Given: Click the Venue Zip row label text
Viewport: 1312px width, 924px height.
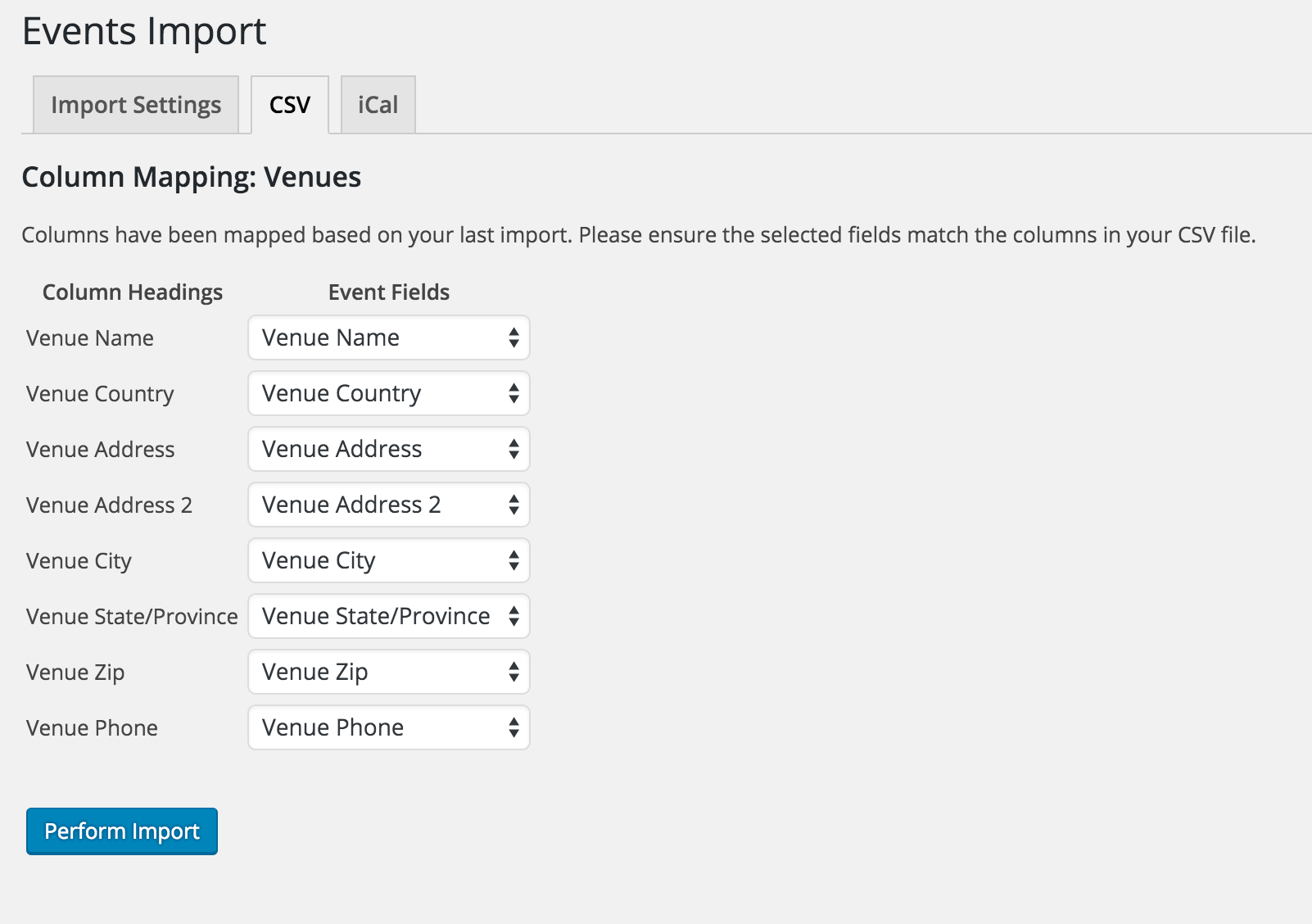Looking at the screenshot, I should pyautogui.click(x=75, y=673).
